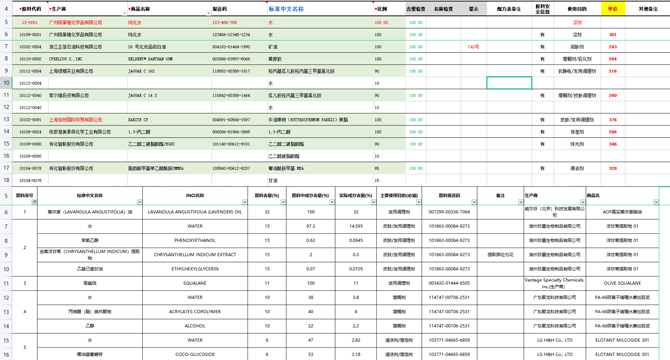Select cell 47 in COCO table
The width and height of the screenshot is (670, 360).
coord(311,340)
